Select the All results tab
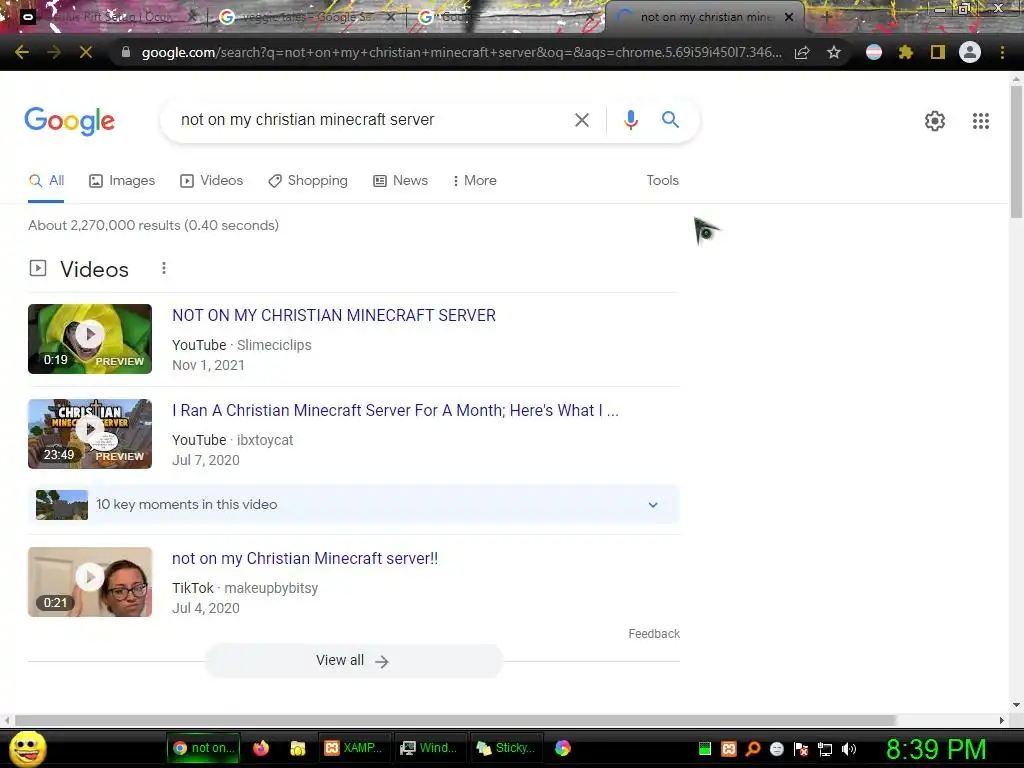 tap(46, 180)
